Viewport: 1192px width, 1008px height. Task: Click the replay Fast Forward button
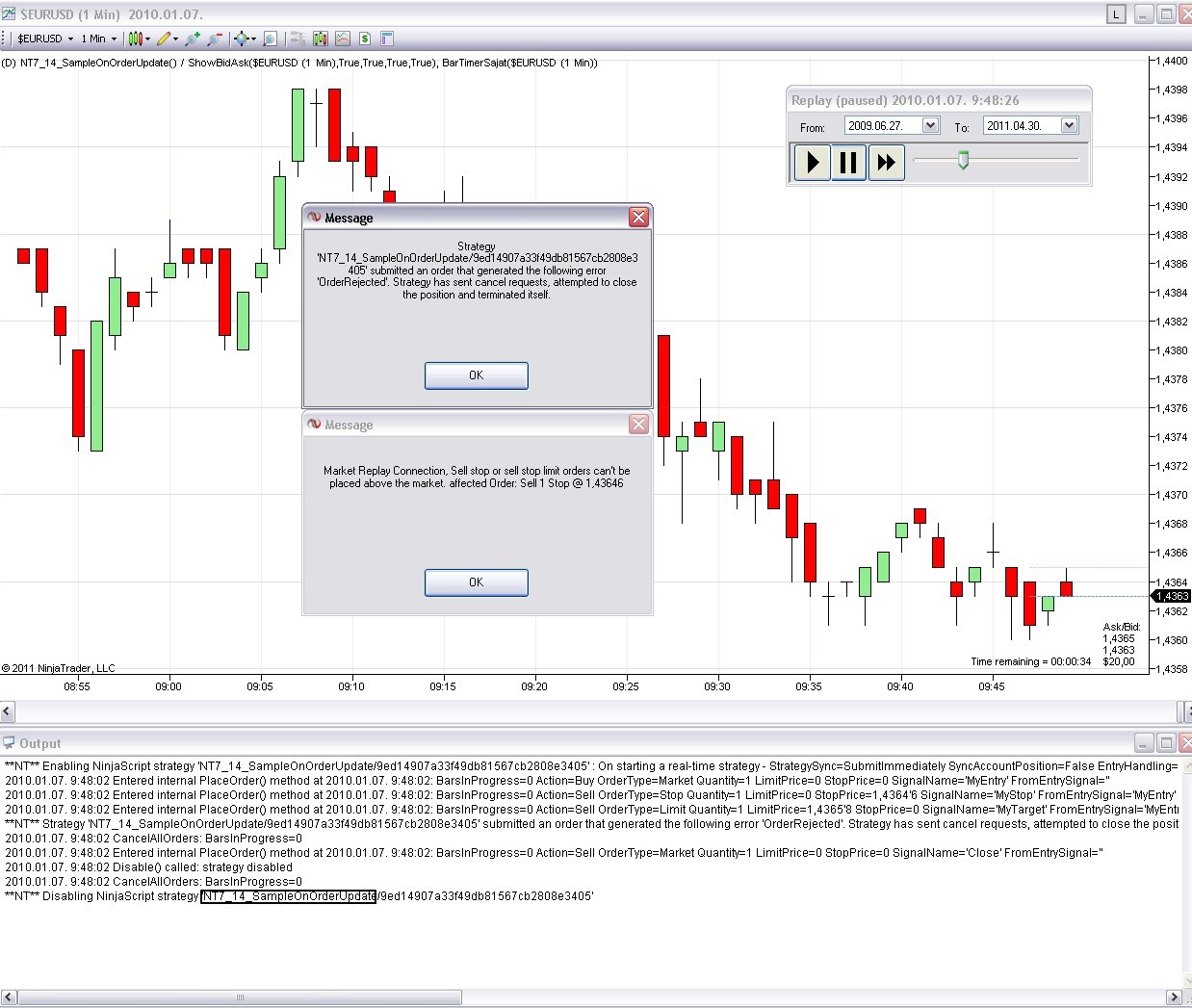886,162
